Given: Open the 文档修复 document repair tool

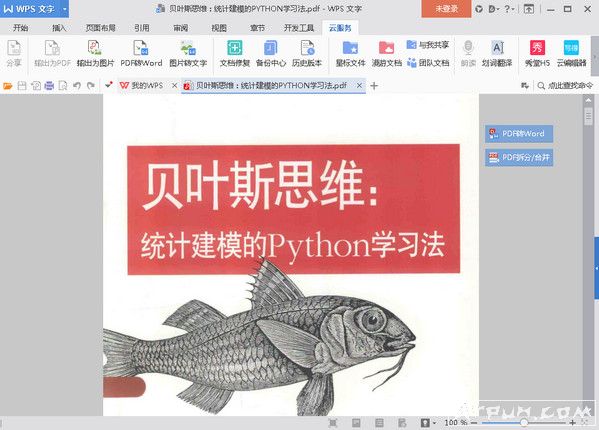Looking at the screenshot, I should pyautogui.click(x=235, y=53).
